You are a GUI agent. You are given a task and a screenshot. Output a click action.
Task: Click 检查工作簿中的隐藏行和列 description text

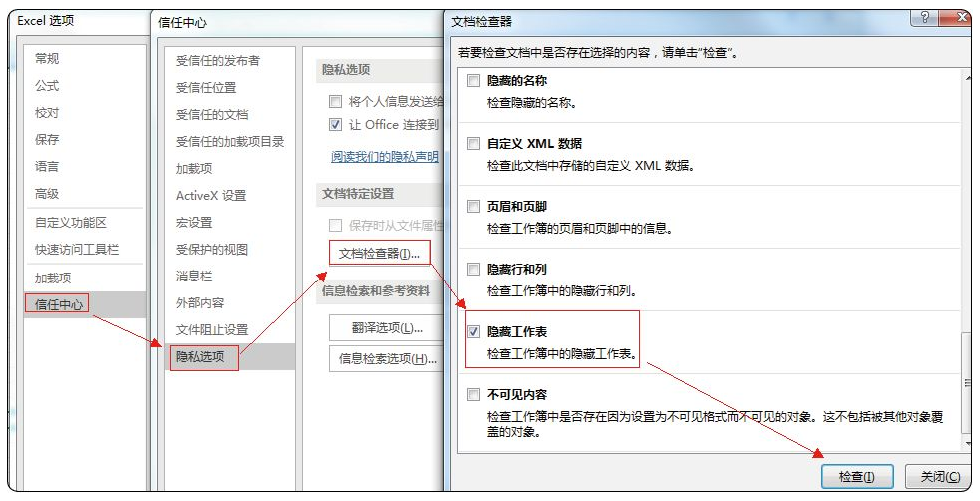point(562,290)
